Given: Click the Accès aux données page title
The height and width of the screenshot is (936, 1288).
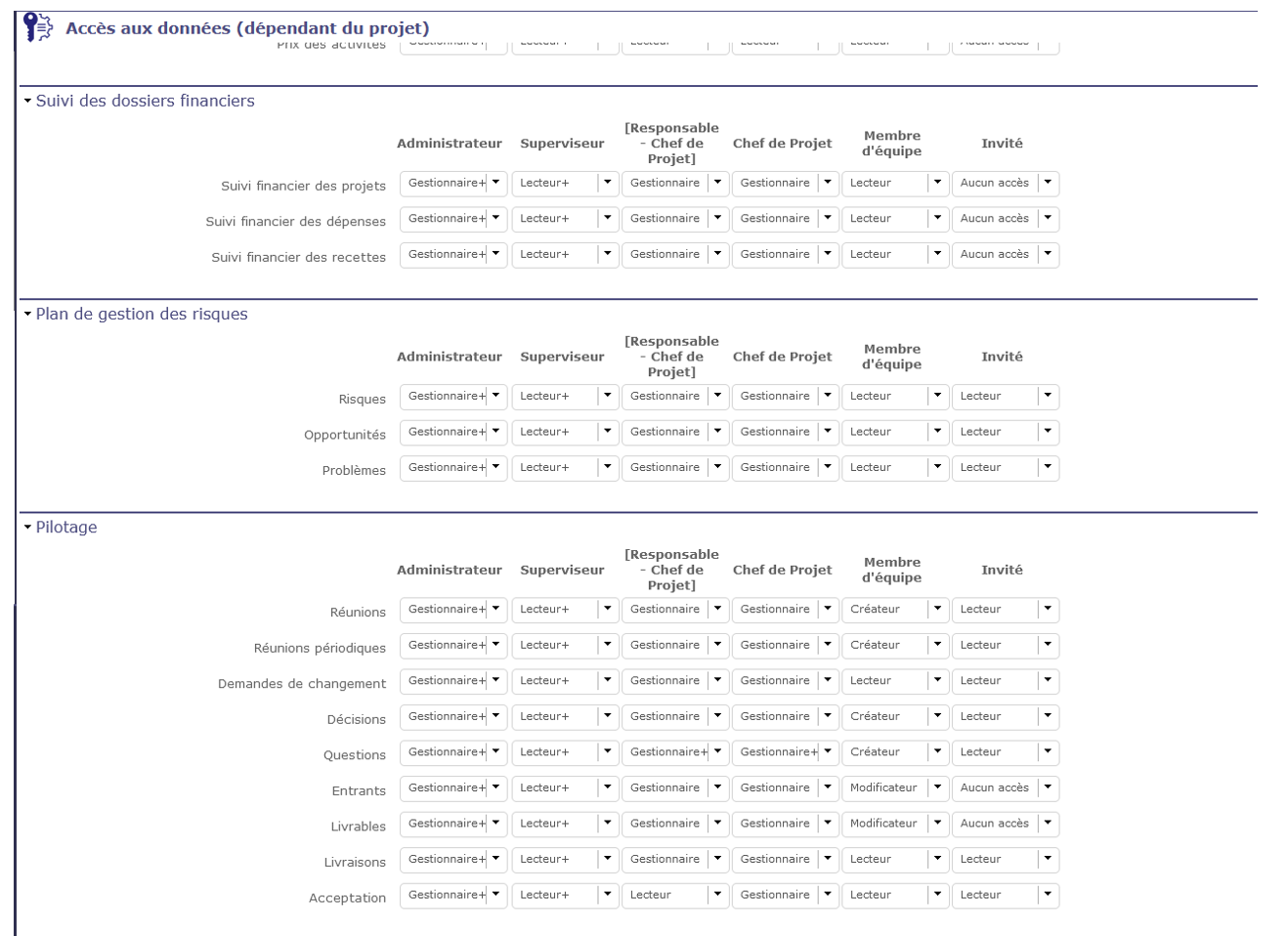Looking at the screenshot, I should click(247, 28).
